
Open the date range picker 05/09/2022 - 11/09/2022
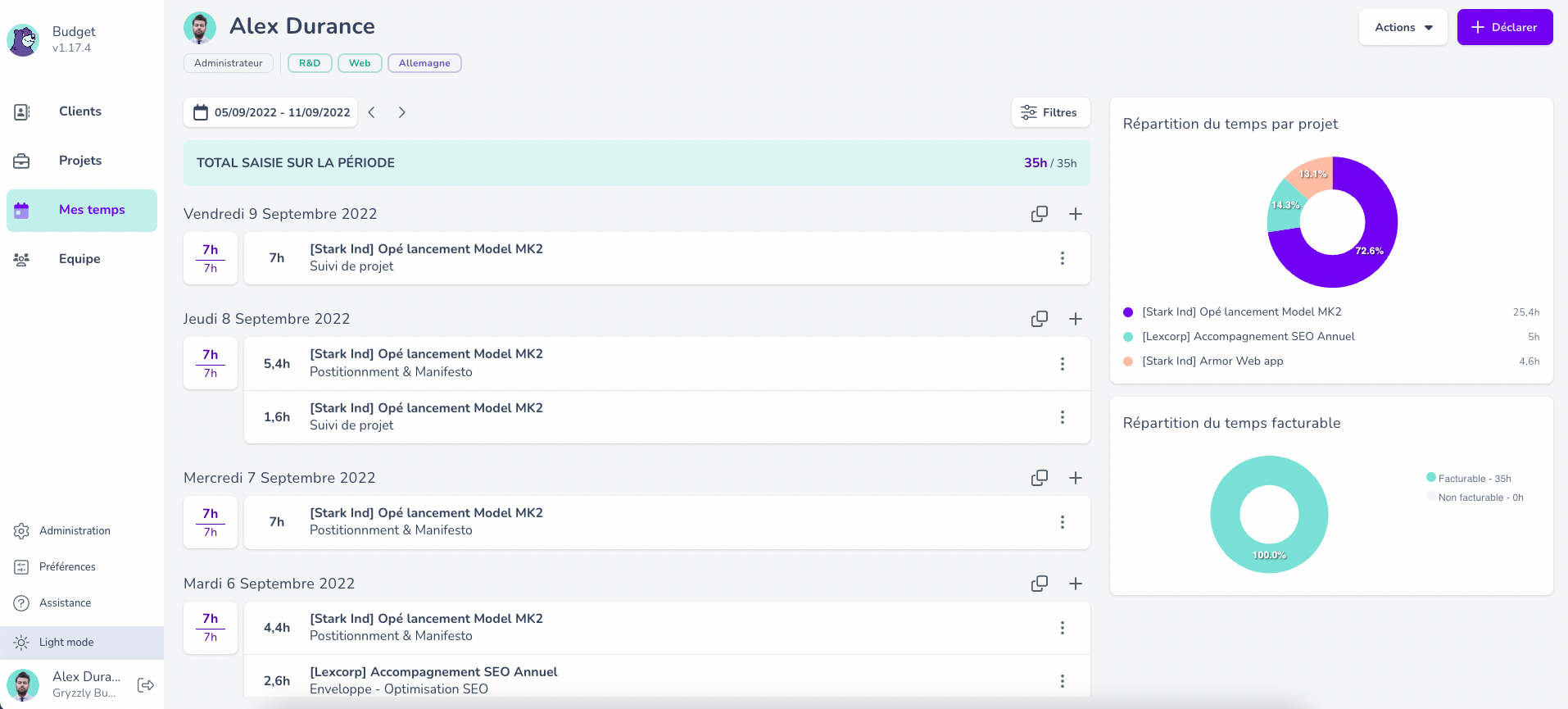click(x=271, y=112)
